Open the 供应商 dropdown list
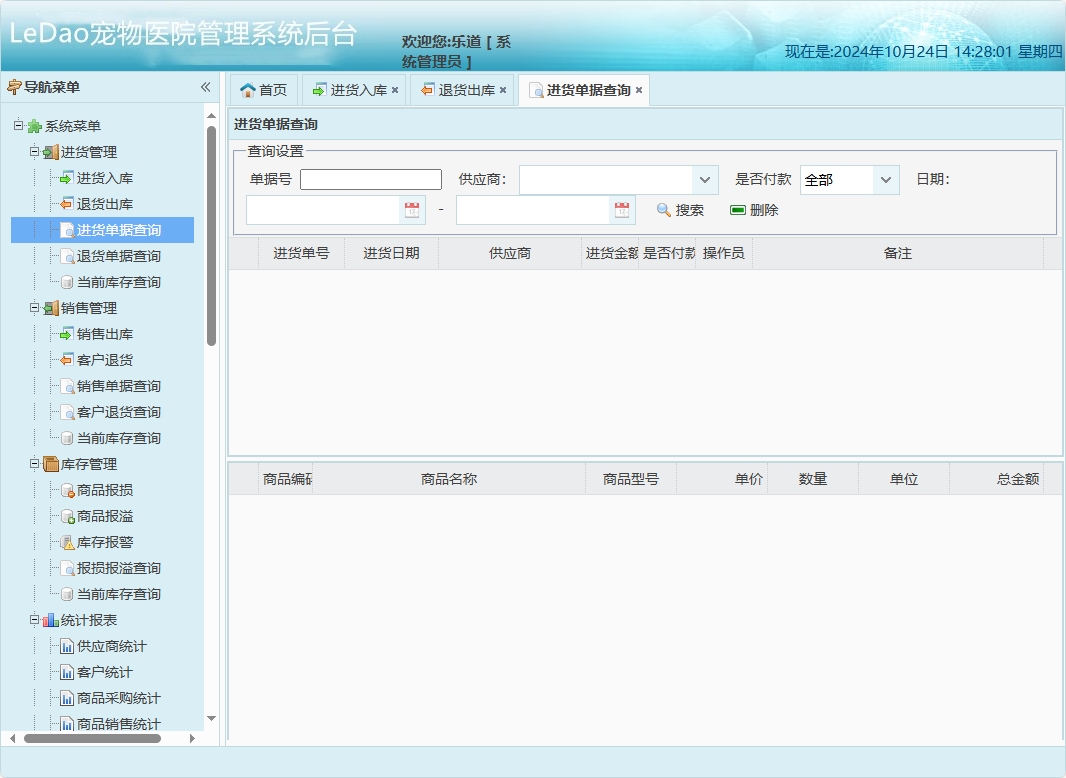The height and width of the screenshot is (778, 1066). pyautogui.click(x=703, y=179)
